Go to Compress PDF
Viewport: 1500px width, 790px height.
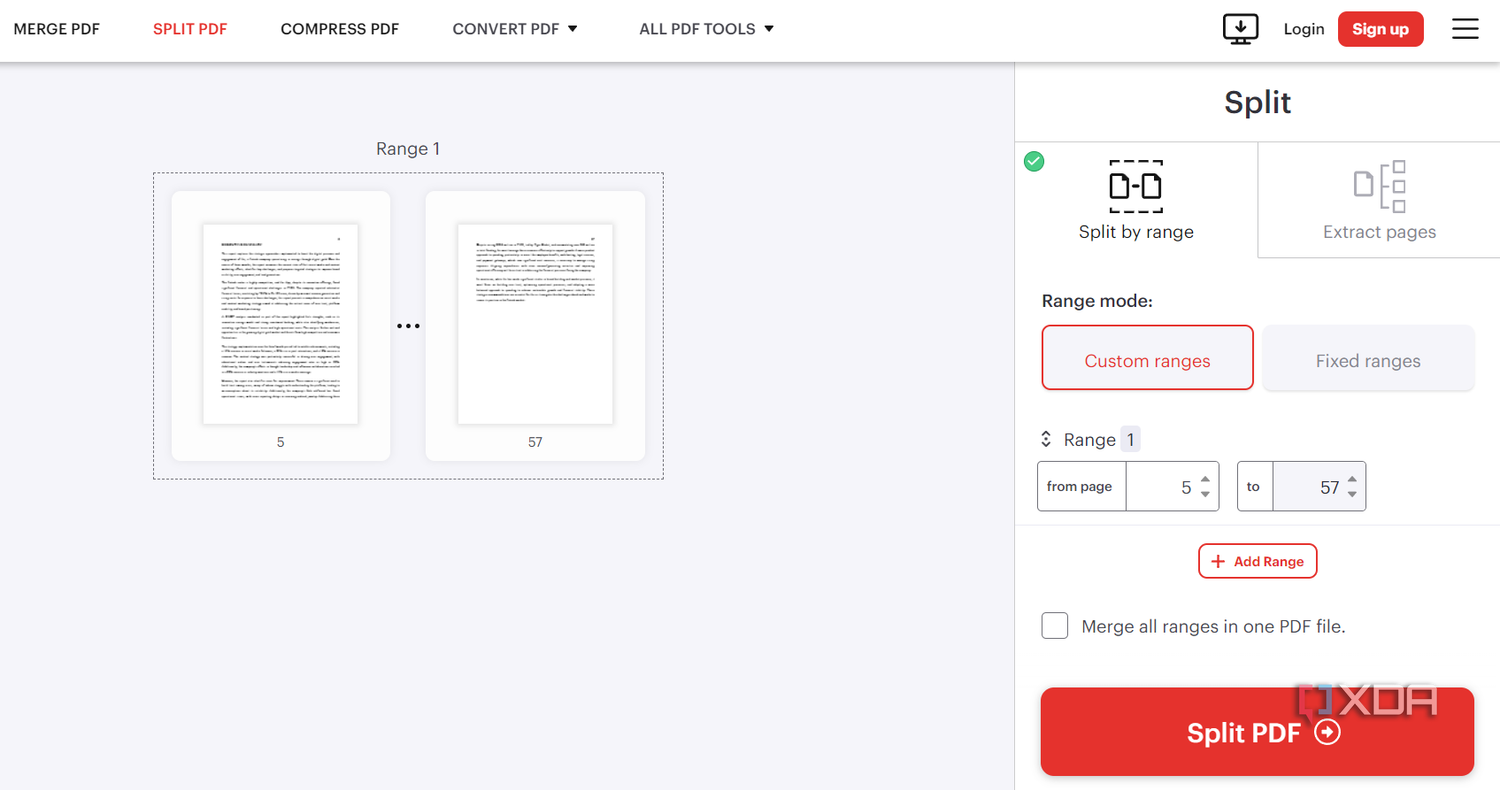click(x=340, y=29)
